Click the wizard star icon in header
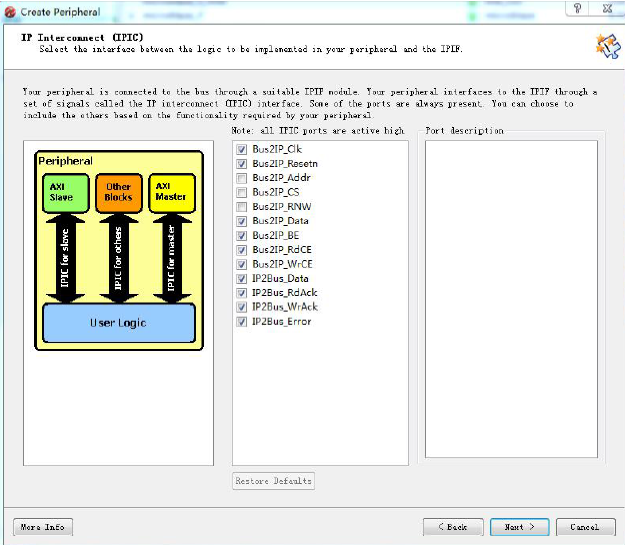The height and width of the screenshot is (545, 625). point(603,44)
